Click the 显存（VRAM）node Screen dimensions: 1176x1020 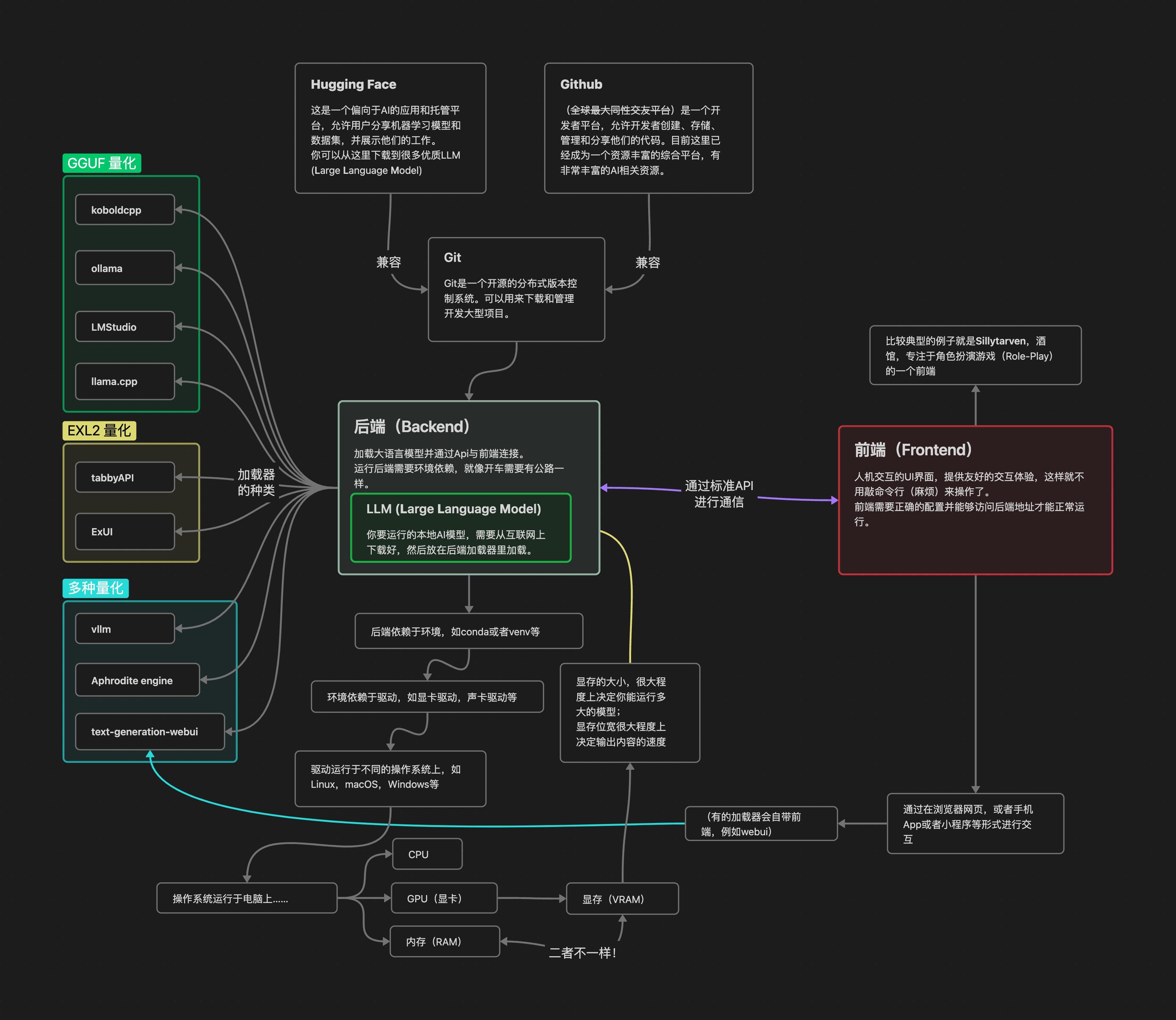click(x=623, y=898)
